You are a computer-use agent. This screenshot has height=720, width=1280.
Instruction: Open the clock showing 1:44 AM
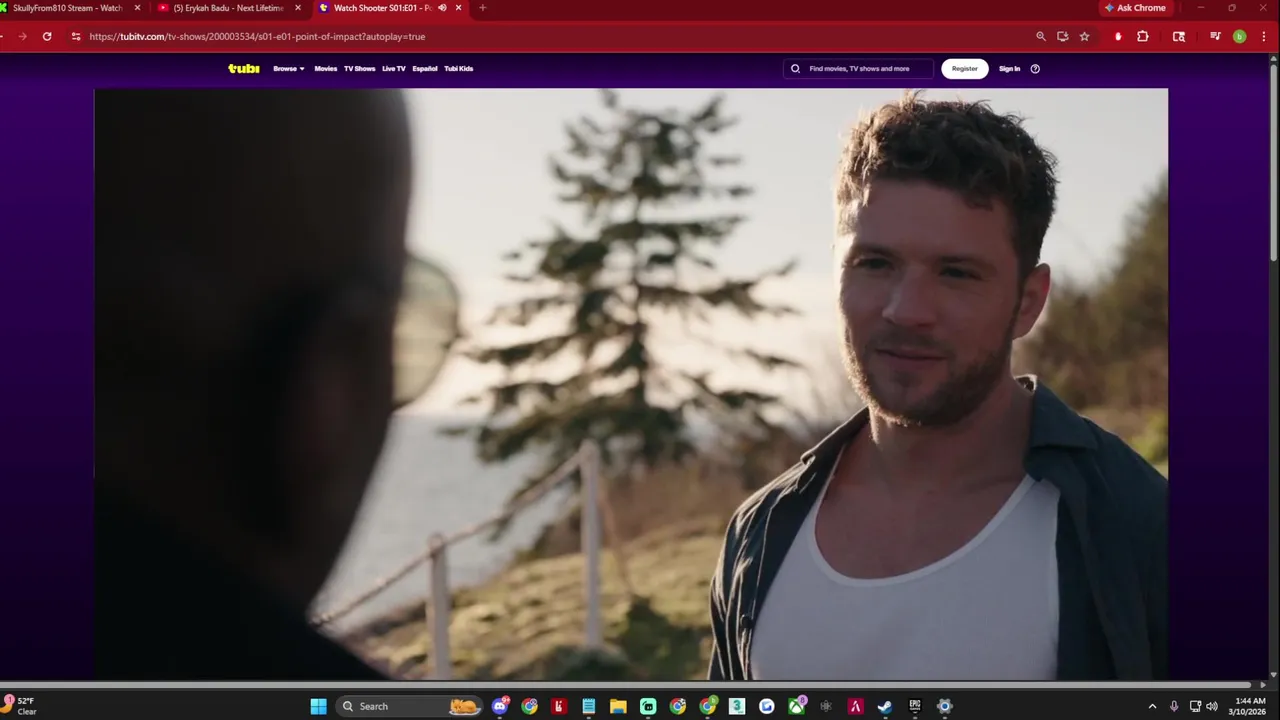click(1250, 707)
